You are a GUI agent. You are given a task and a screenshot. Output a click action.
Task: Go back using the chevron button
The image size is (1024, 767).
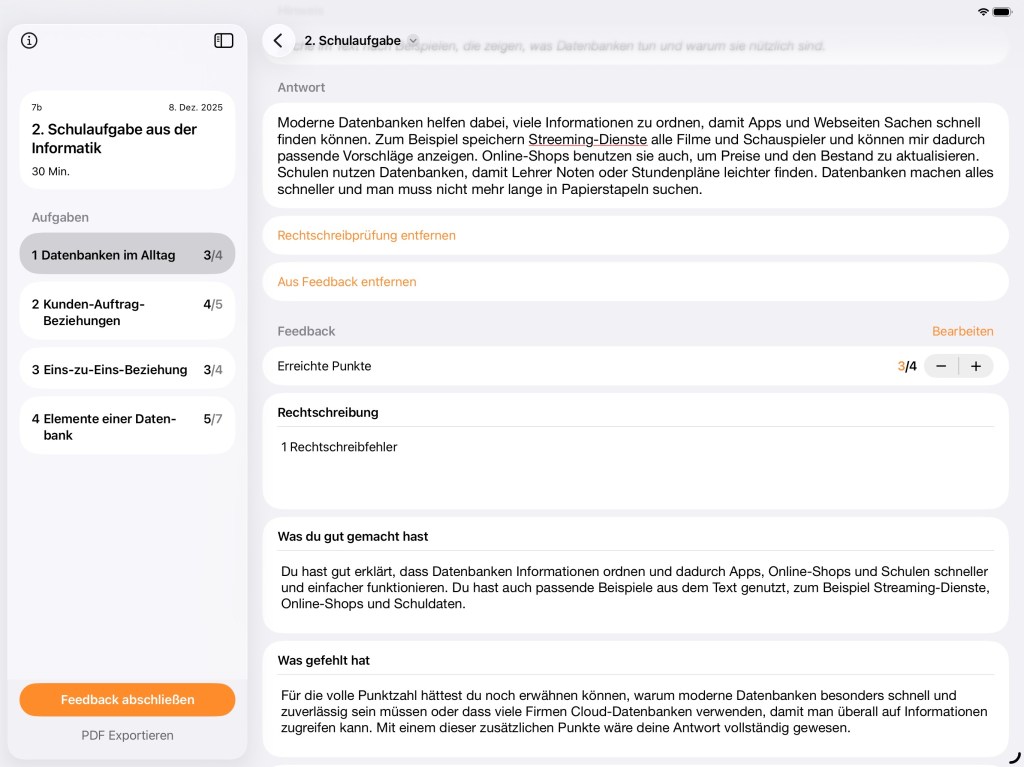coord(278,41)
